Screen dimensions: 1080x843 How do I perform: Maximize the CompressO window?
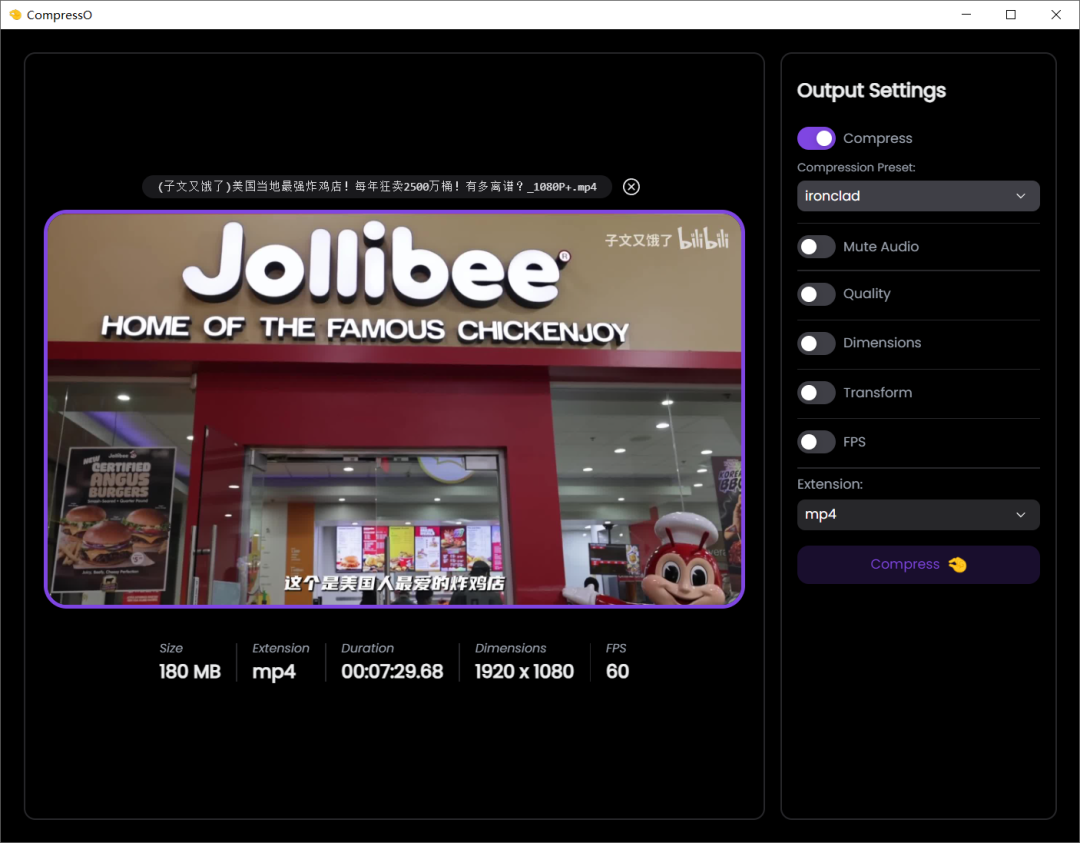tap(1010, 14)
